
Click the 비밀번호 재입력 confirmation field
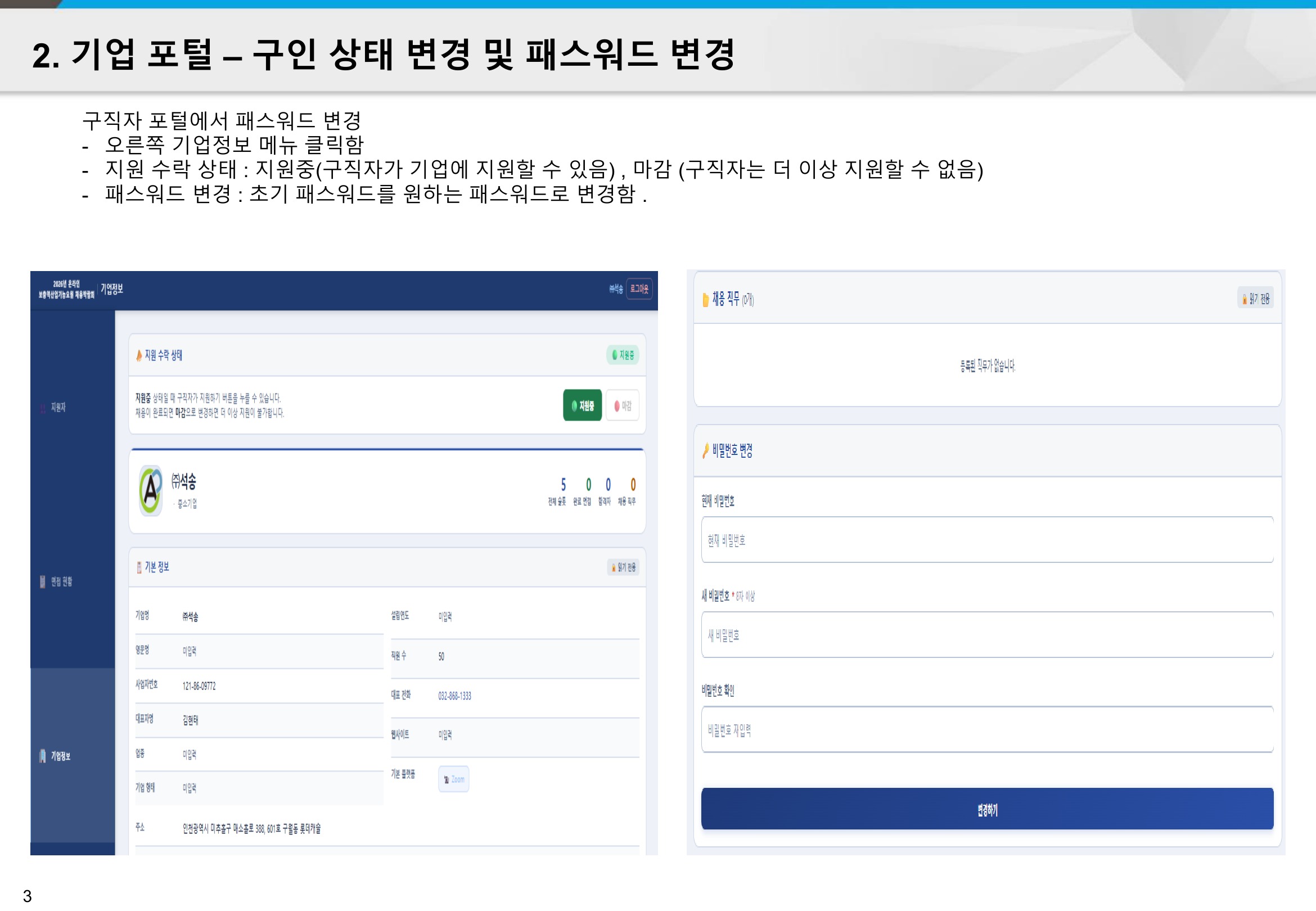986,729
